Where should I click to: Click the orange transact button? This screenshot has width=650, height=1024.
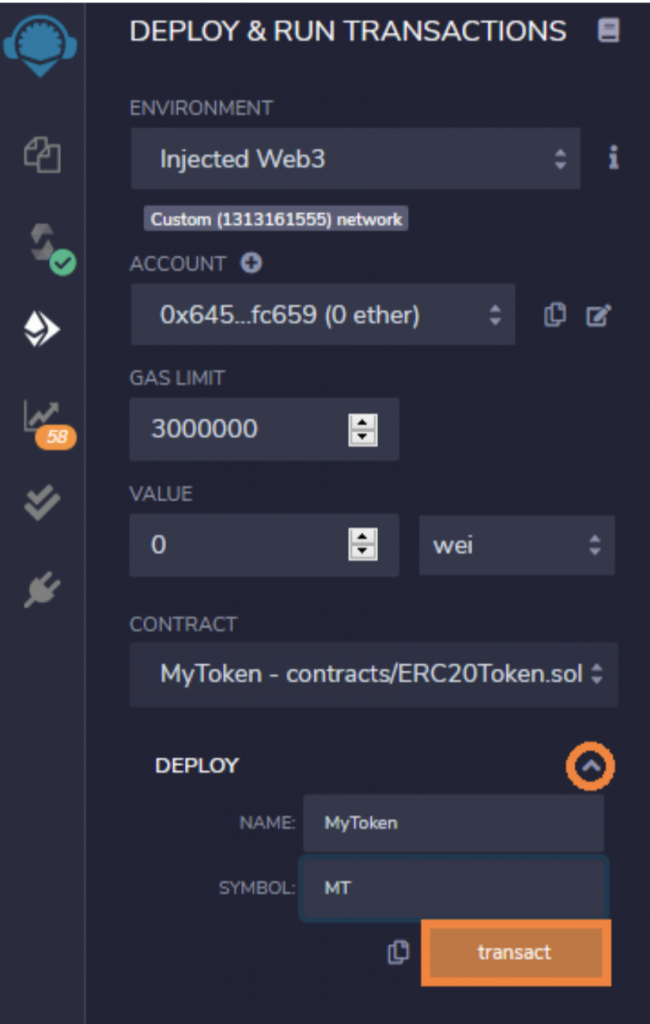pyautogui.click(x=515, y=952)
